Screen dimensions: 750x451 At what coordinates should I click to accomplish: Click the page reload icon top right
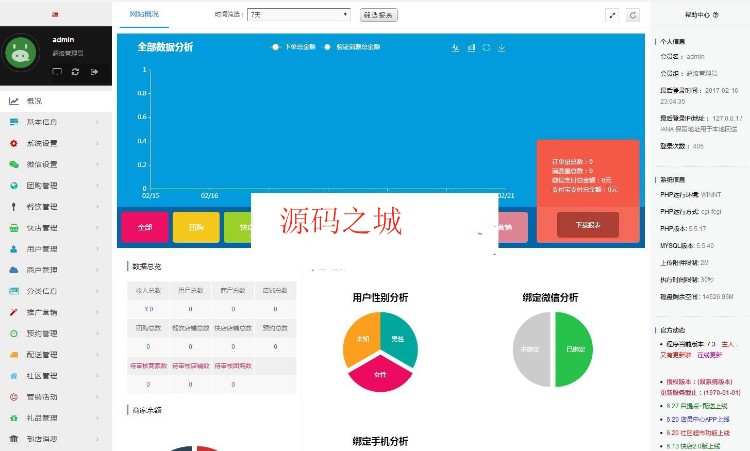tap(633, 15)
